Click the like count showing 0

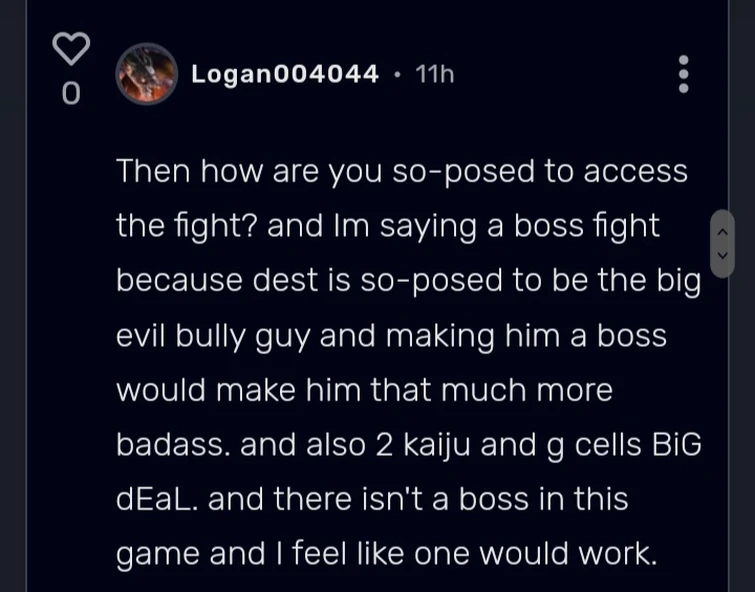point(70,94)
